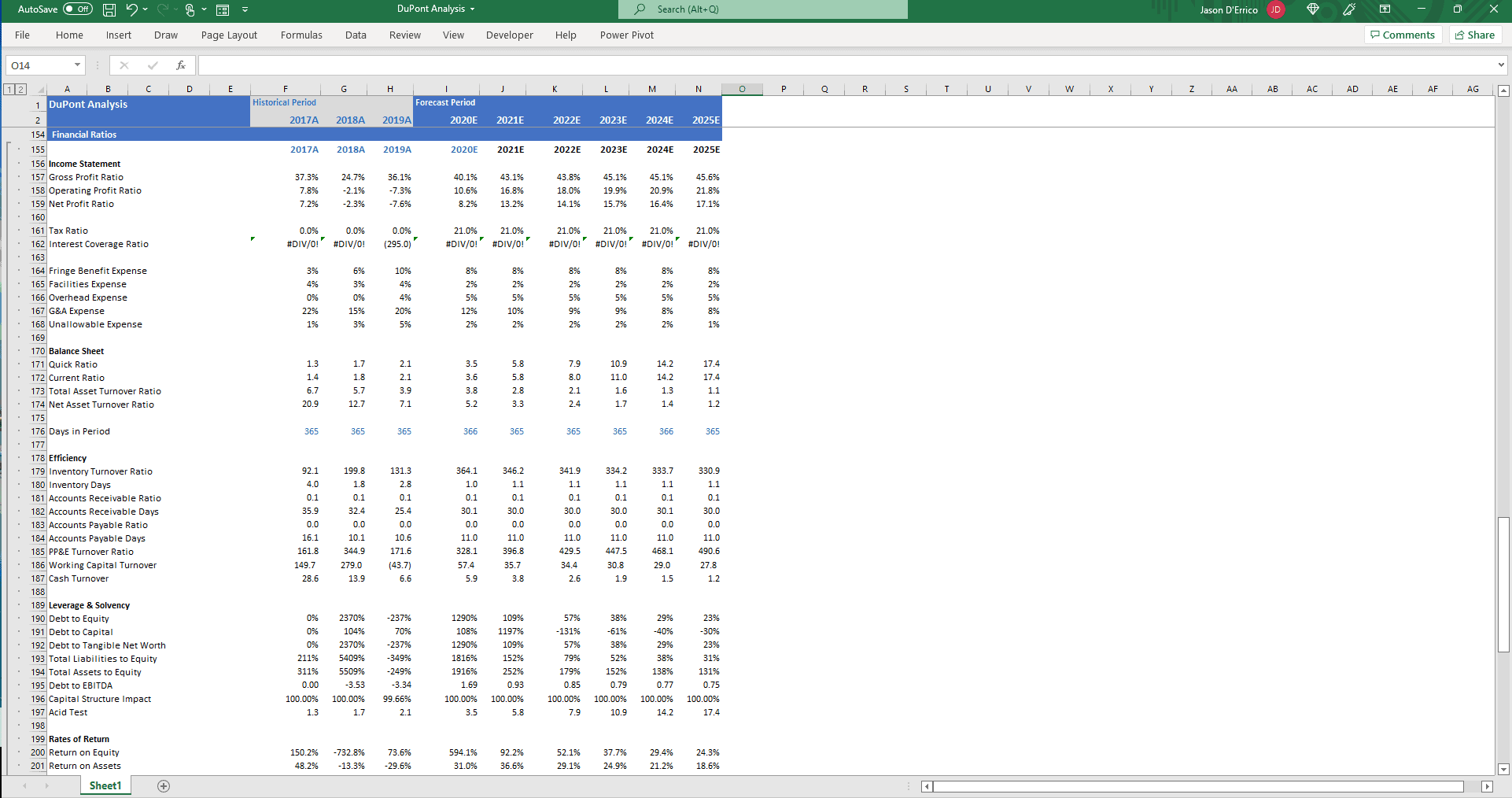
Task: Click the horizontal scrollbar track
Action: (1472, 786)
